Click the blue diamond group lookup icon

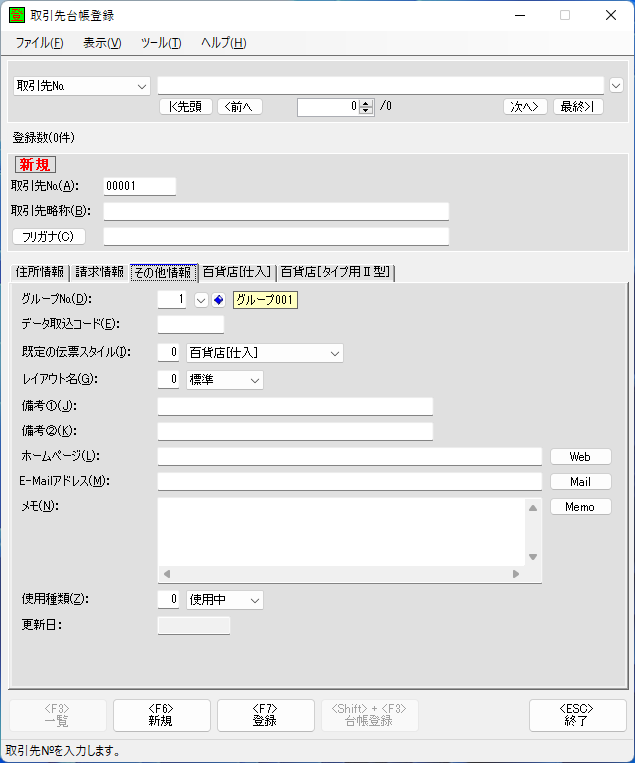218,300
